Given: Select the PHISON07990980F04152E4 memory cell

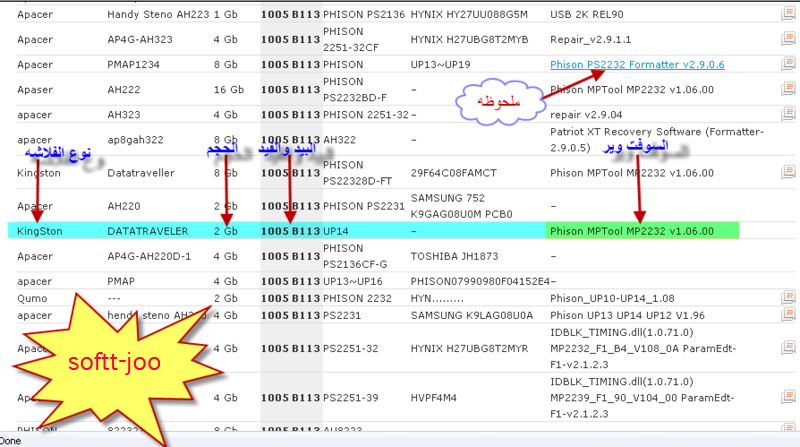Looking at the screenshot, I should (x=480, y=281).
